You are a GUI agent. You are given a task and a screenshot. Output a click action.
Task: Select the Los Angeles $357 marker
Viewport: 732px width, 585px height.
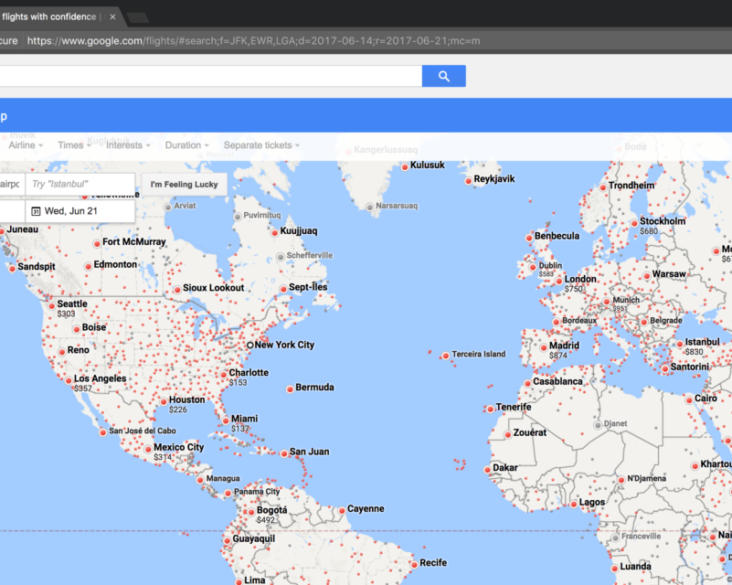click(69, 380)
